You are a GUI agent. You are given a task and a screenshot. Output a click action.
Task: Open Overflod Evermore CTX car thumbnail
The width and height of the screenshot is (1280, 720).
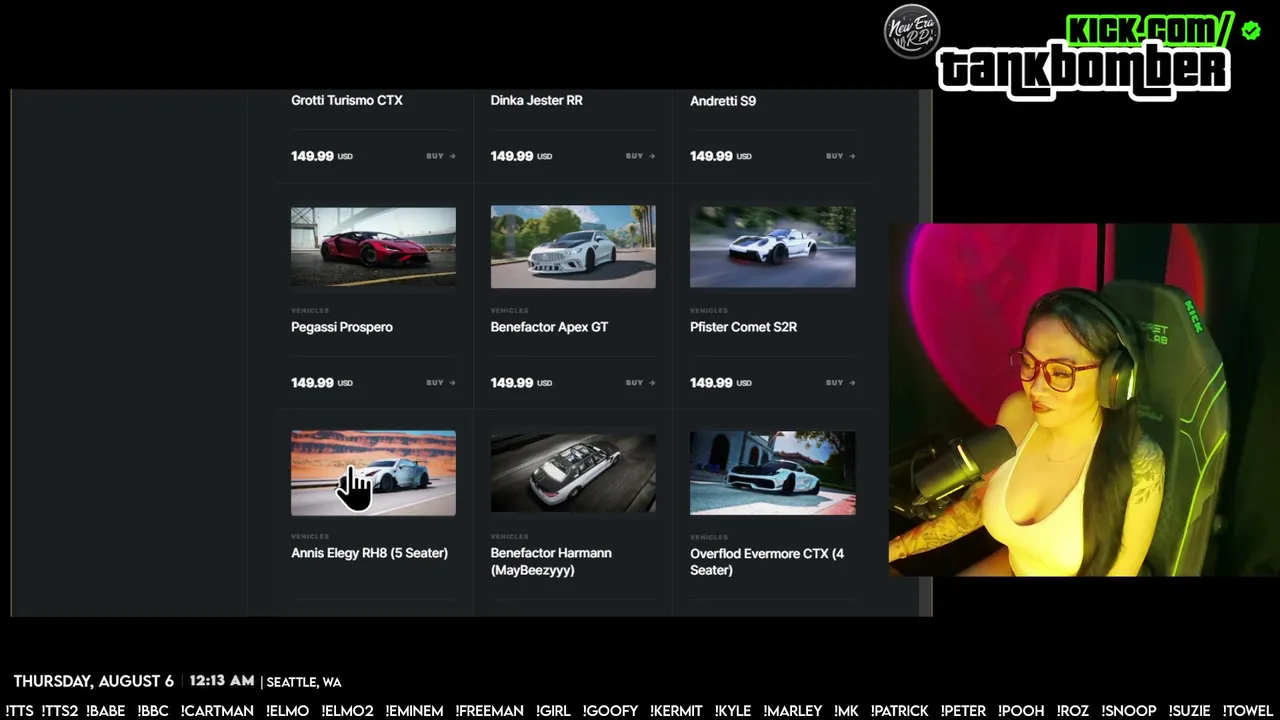click(773, 473)
